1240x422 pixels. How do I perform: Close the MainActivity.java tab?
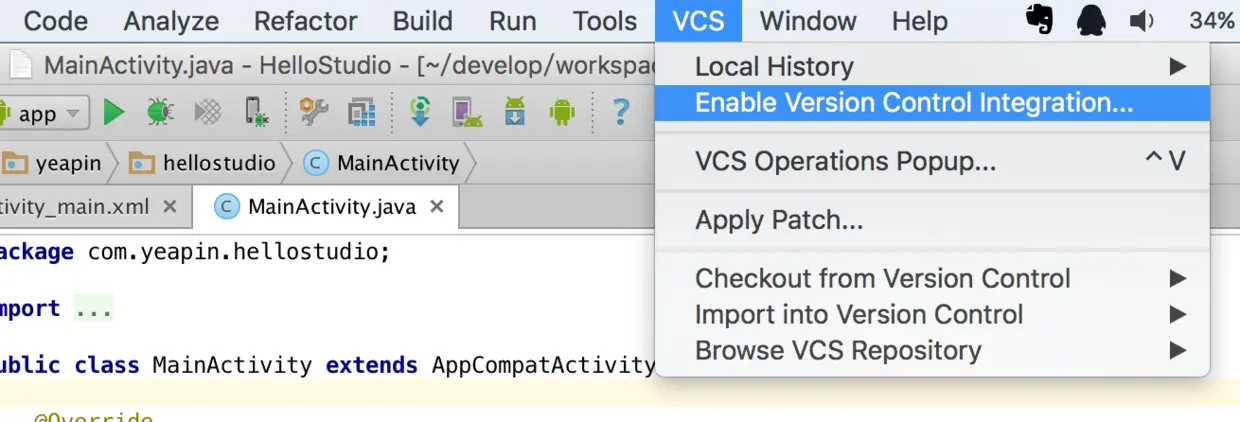pyautogui.click(x=436, y=207)
